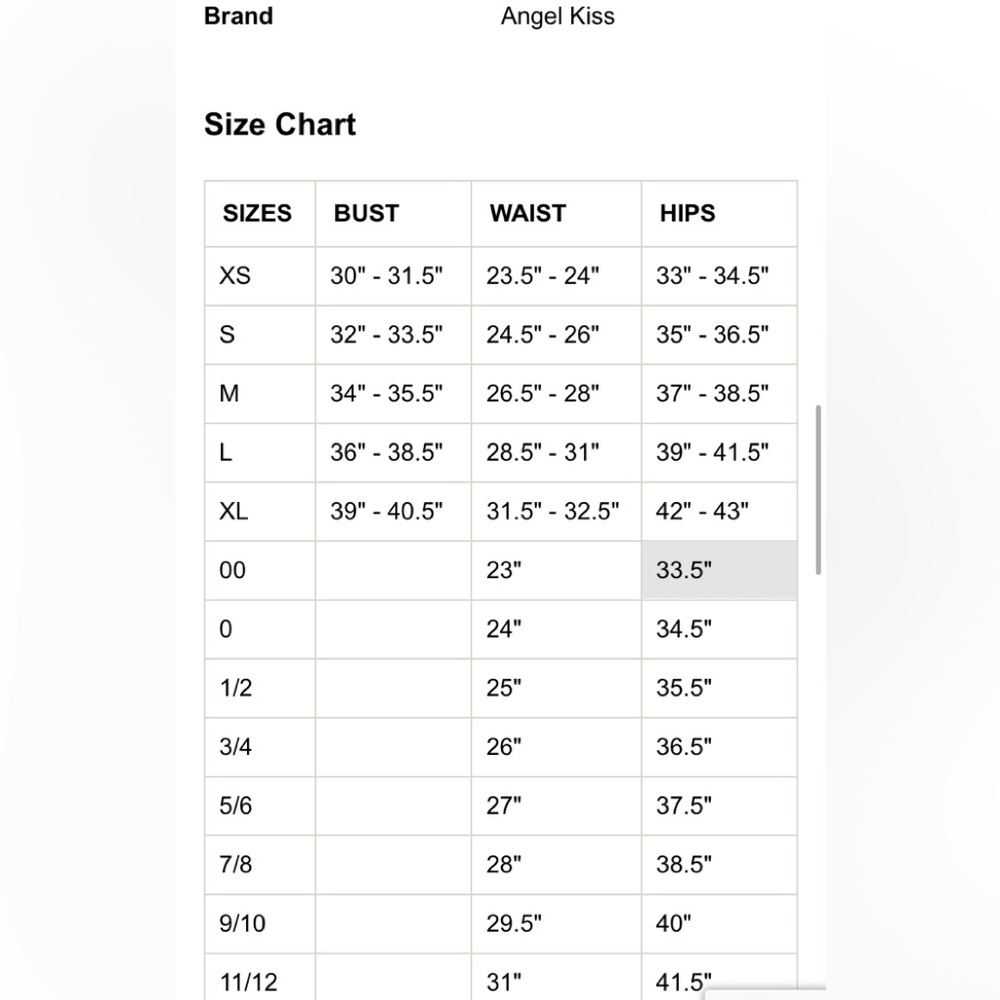The height and width of the screenshot is (1000, 1000).
Task: Click the Angel Kiss brand value
Action: coord(557,17)
